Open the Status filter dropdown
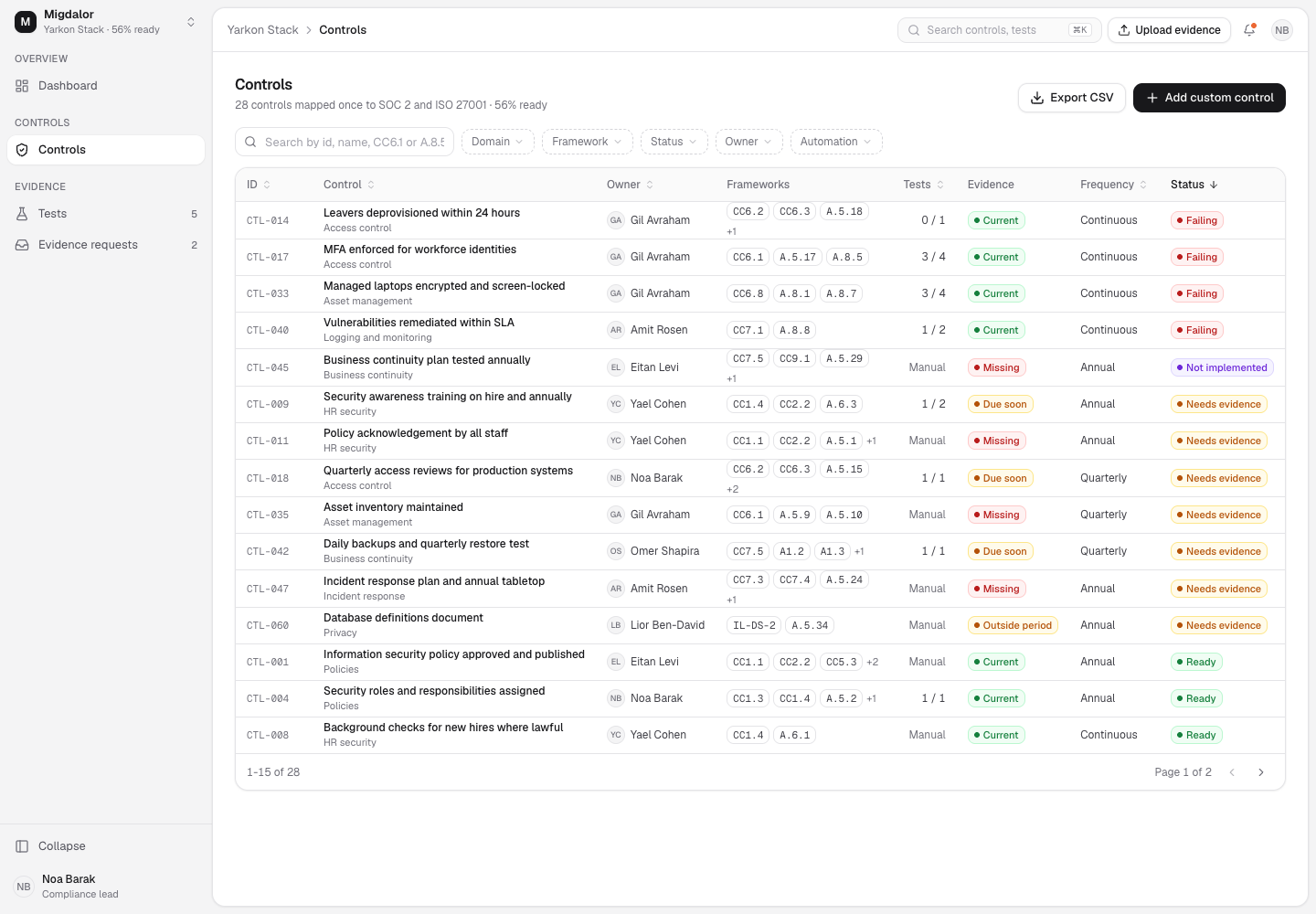The image size is (1316, 914). pos(674,142)
